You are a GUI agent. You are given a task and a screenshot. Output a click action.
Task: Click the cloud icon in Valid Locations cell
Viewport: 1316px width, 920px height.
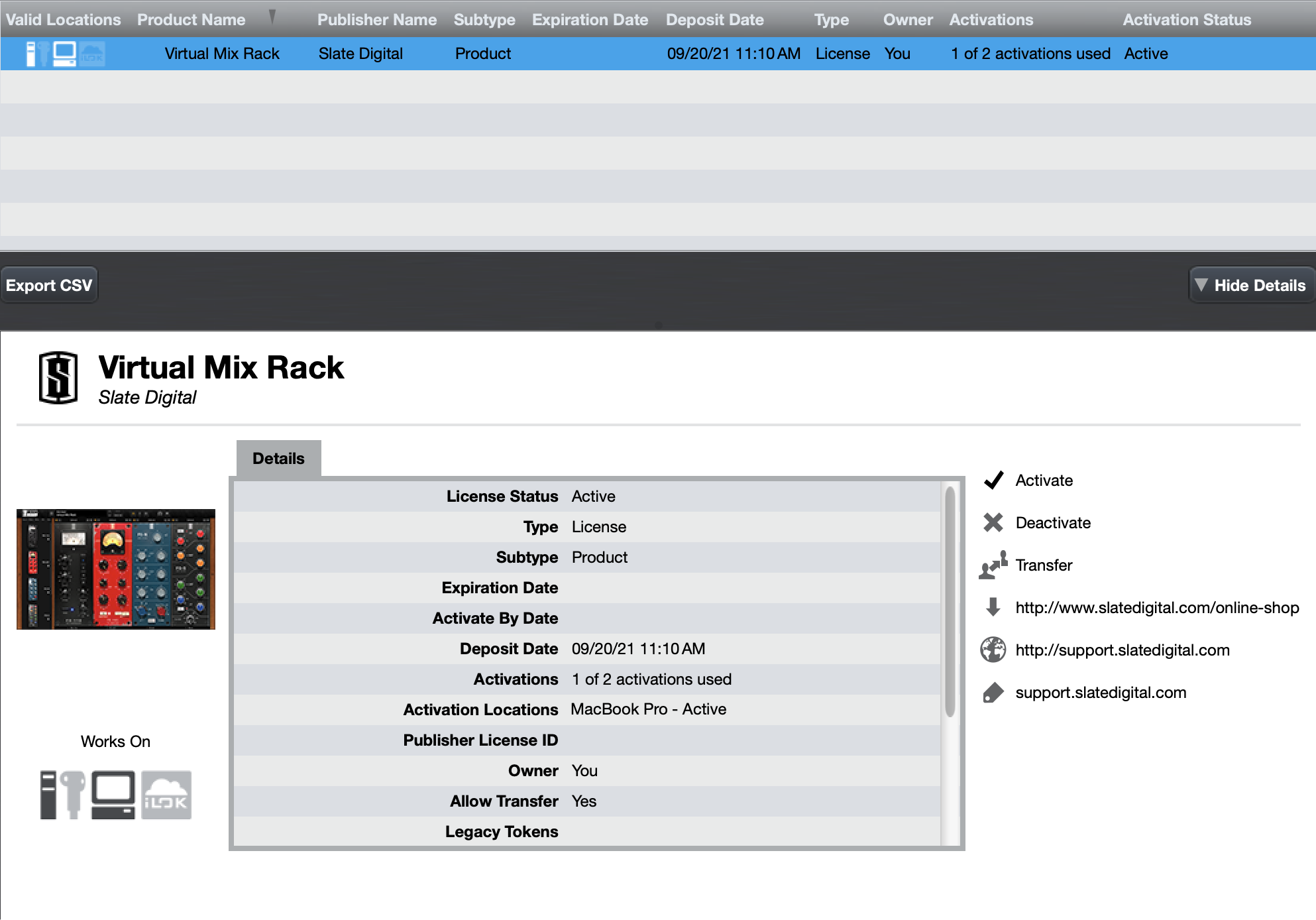pyautogui.click(x=93, y=54)
